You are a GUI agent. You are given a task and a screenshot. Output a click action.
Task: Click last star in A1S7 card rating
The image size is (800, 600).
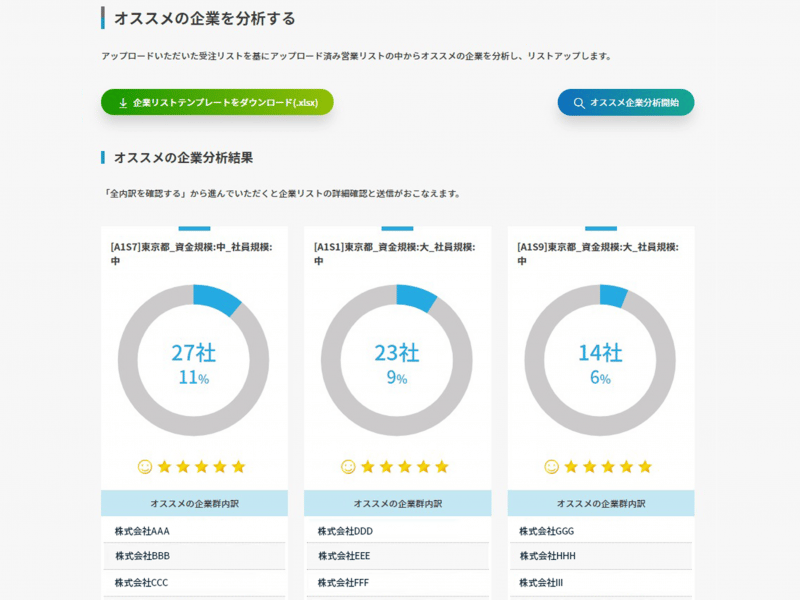(x=238, y=466)
